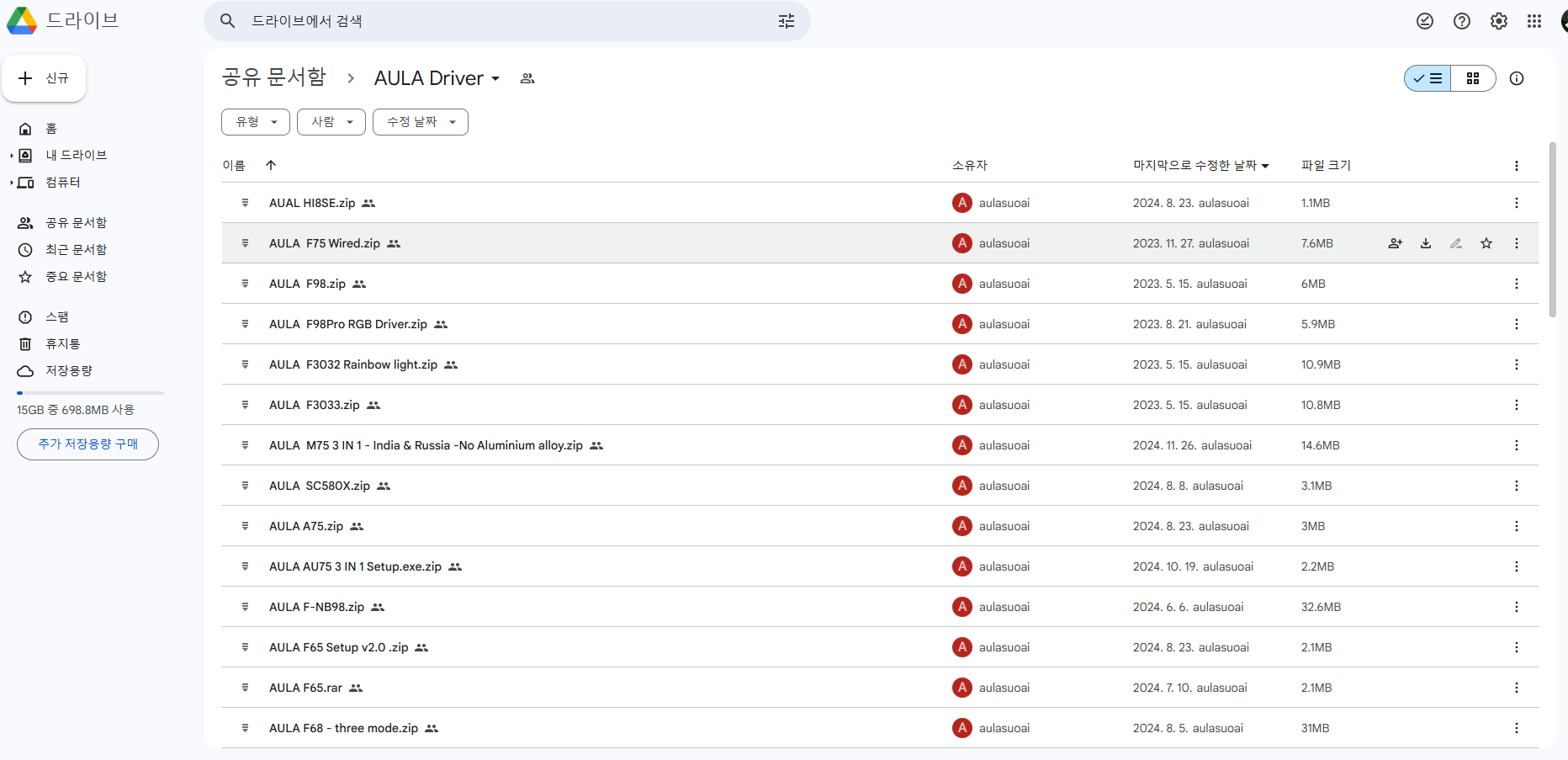Open the 수정 날짜 modified date filter
Viewport: 1568px width, 760px height.
point(421,122)
